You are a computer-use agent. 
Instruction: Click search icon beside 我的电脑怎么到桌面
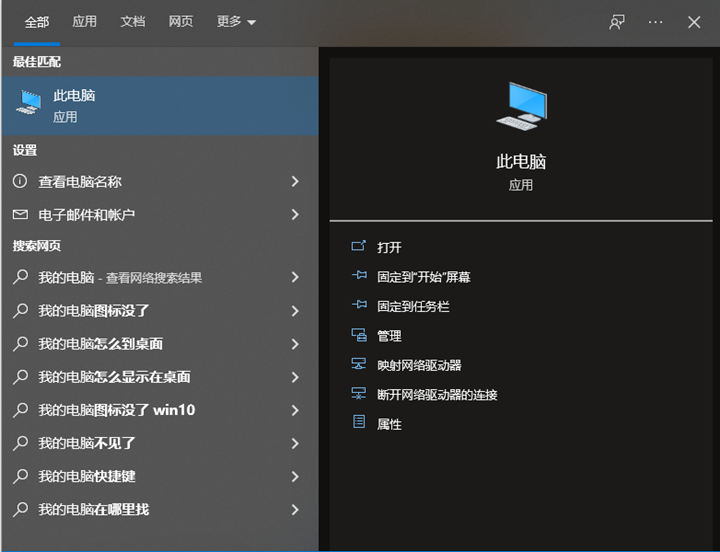20,344
